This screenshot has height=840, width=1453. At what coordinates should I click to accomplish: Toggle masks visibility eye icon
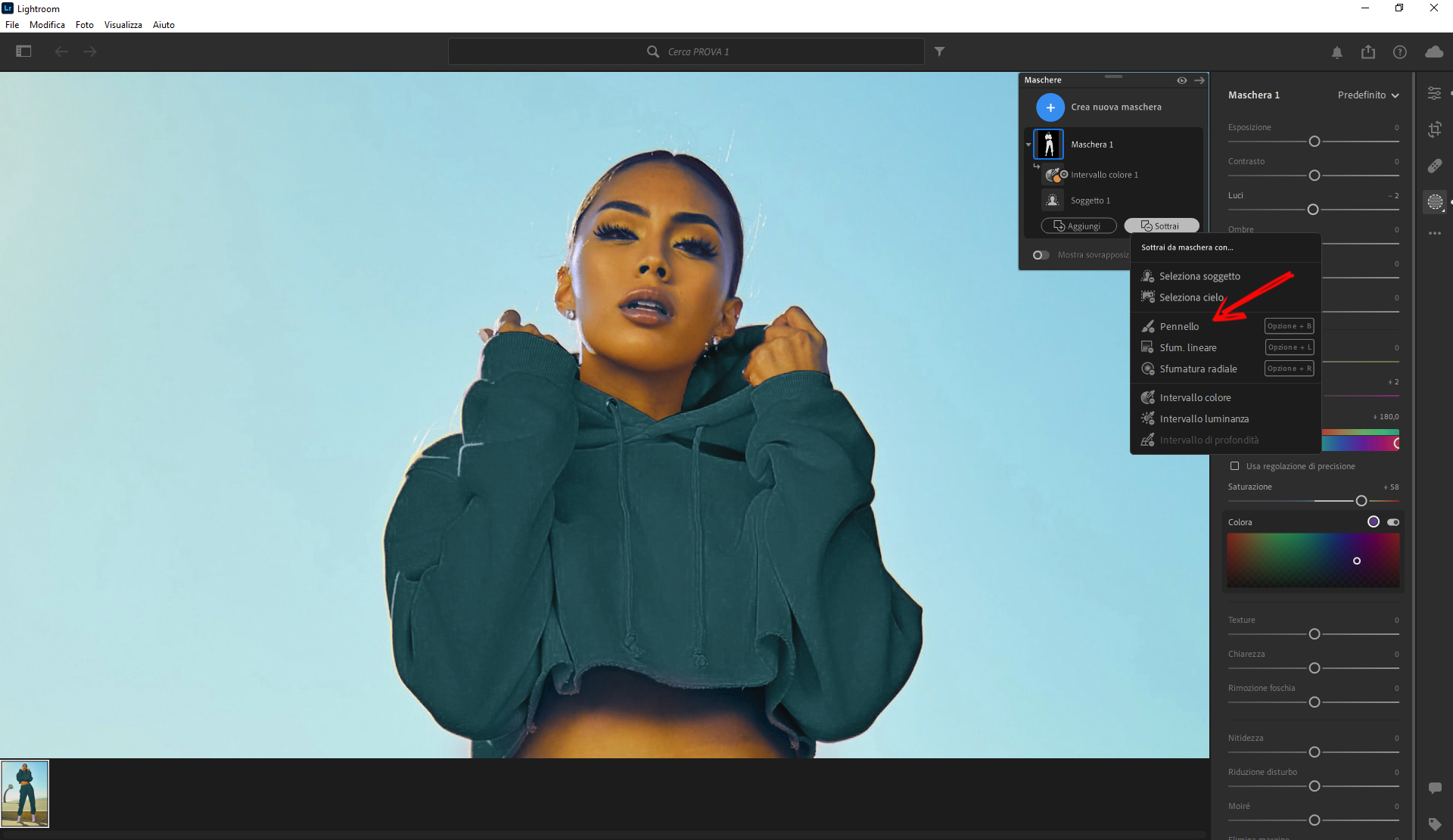[1181, 80]
